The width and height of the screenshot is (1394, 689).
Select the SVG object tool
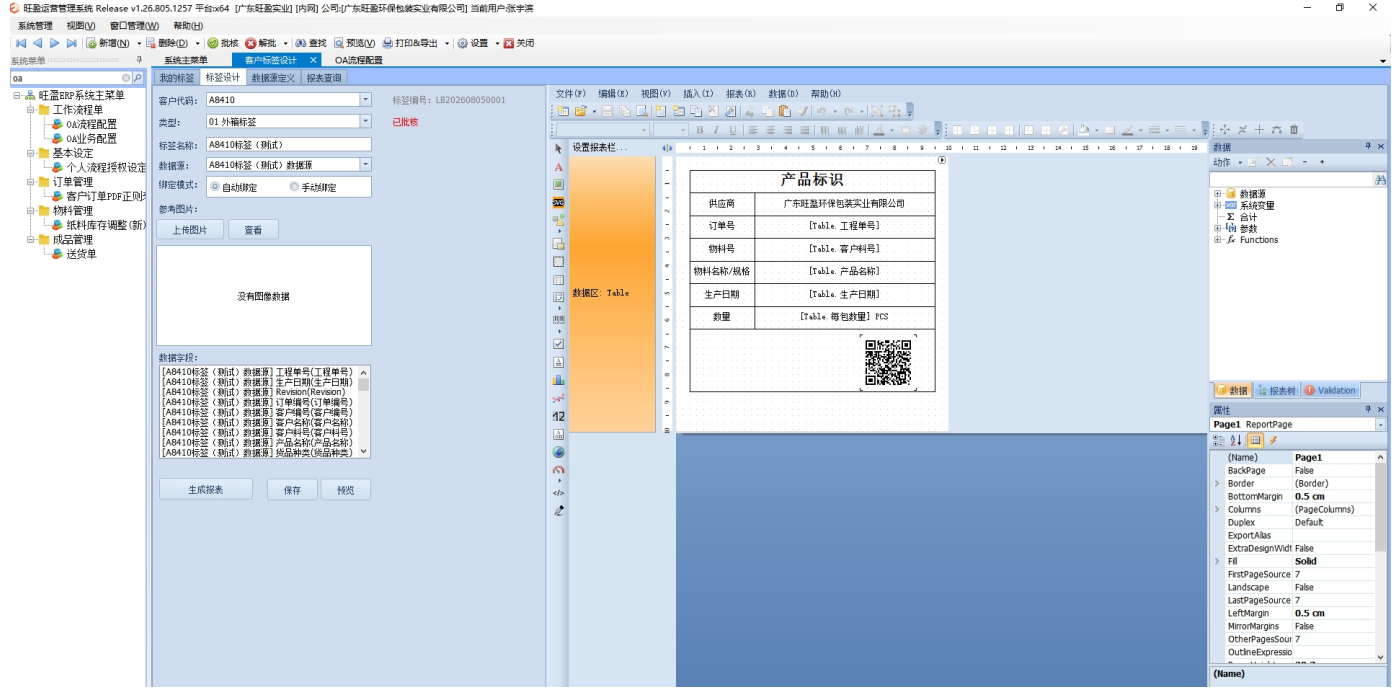tap(559, 201)
